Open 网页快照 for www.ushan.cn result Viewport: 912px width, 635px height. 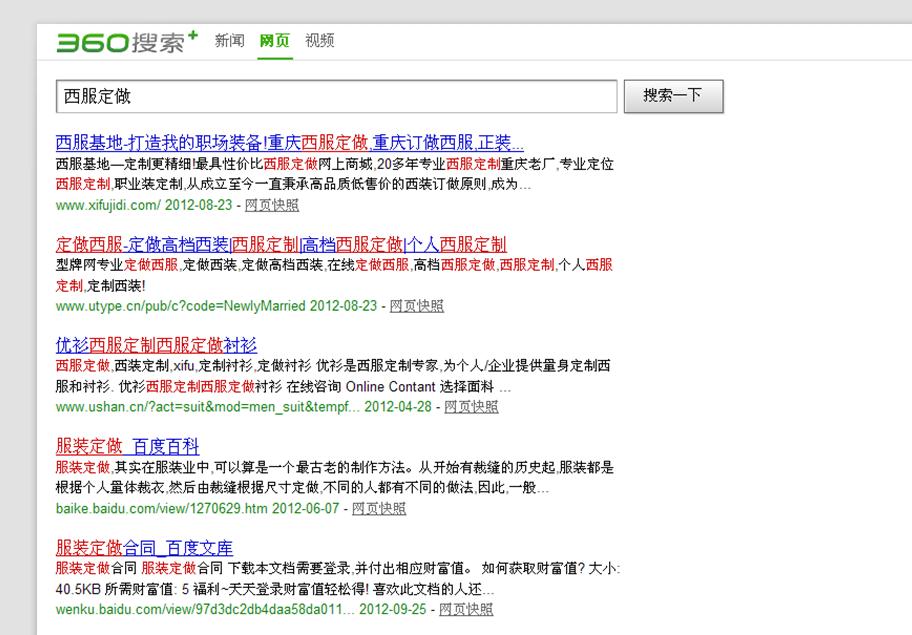pos(471,407)
